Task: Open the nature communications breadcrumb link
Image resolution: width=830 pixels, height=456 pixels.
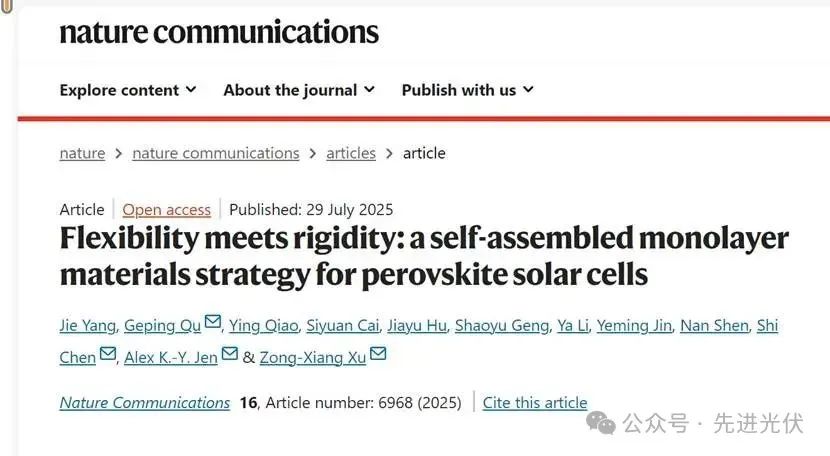Action: click(216, 153)
